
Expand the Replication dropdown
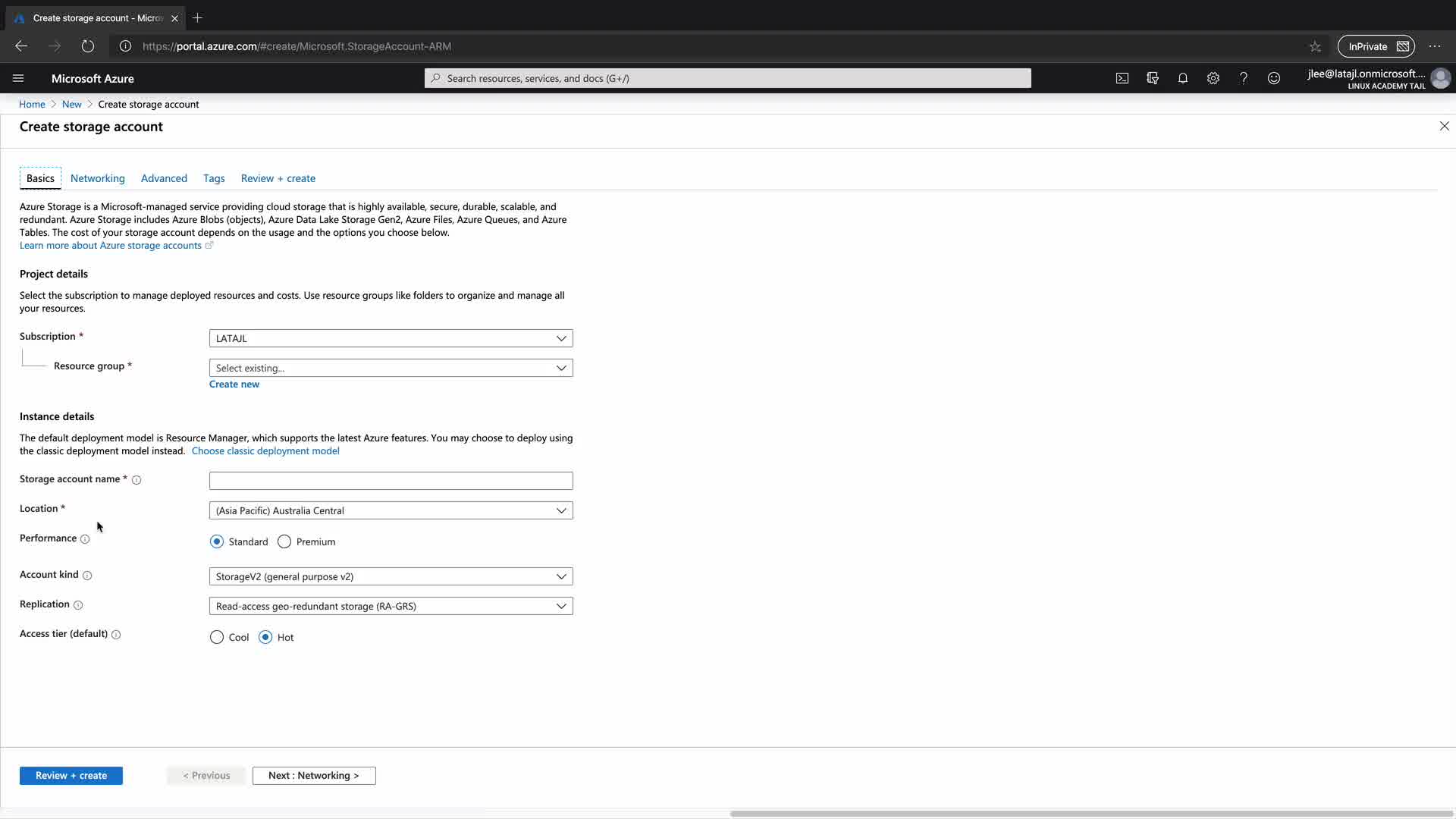(391, 606)
